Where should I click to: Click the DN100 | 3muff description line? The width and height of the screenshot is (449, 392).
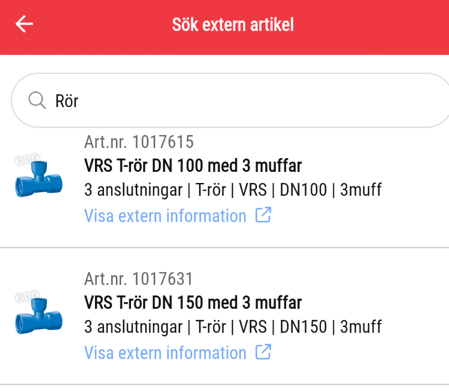[x=233, y=190]
